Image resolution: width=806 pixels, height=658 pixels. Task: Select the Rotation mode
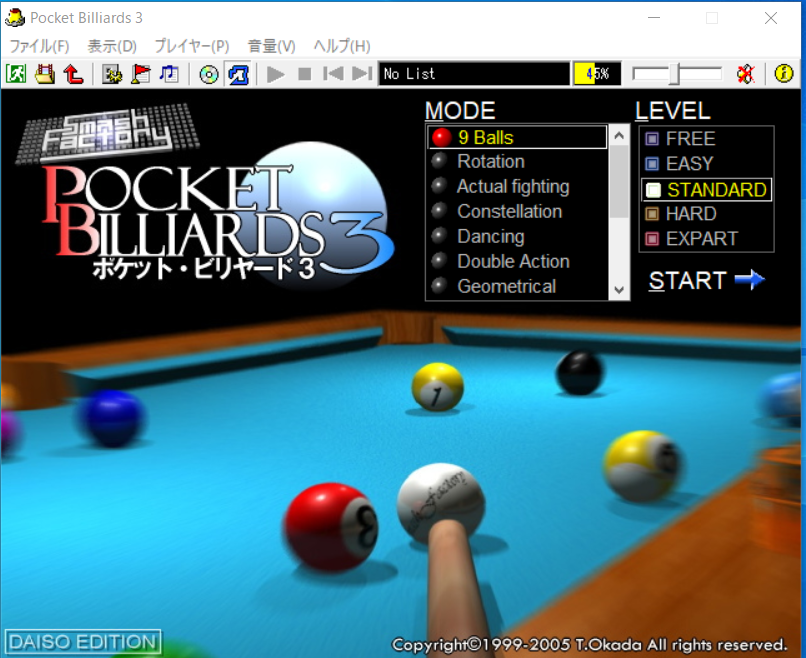(x=517, y=161)
